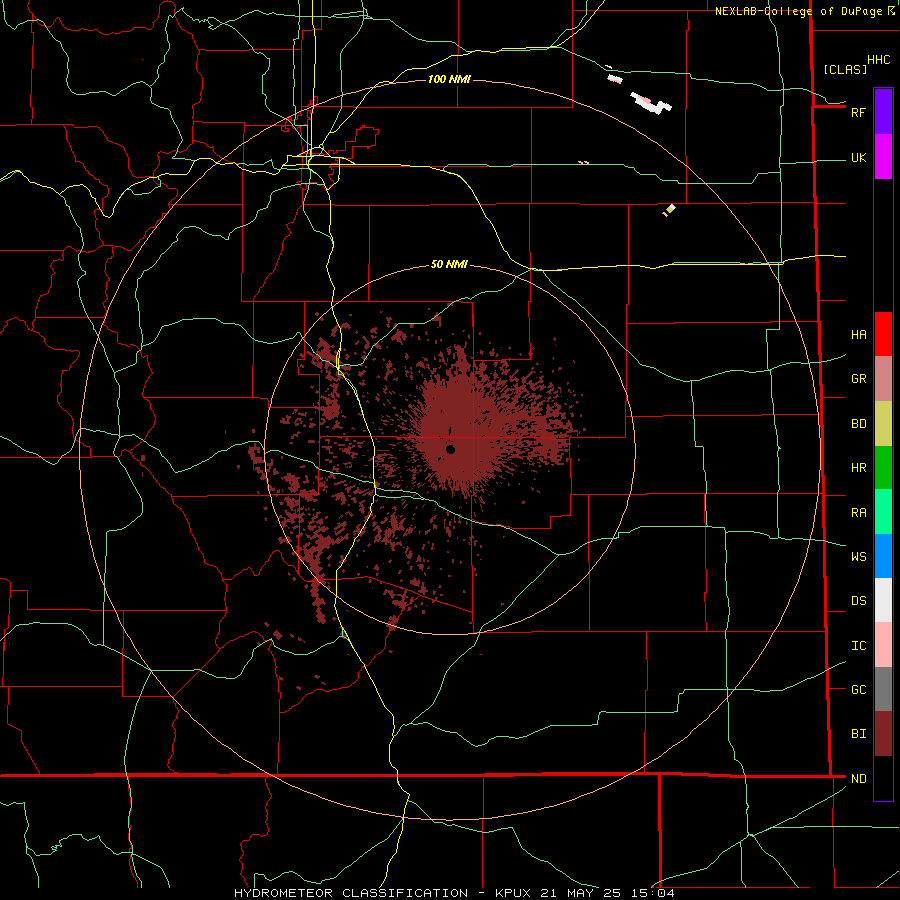Screen dimensions: 900x900
Task: Click the HA legend label
Action: point(858,334)
